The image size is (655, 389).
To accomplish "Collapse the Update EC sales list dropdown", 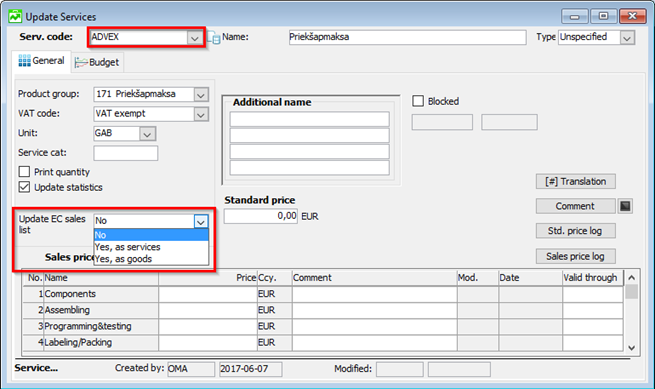I will tap(201, 221).
